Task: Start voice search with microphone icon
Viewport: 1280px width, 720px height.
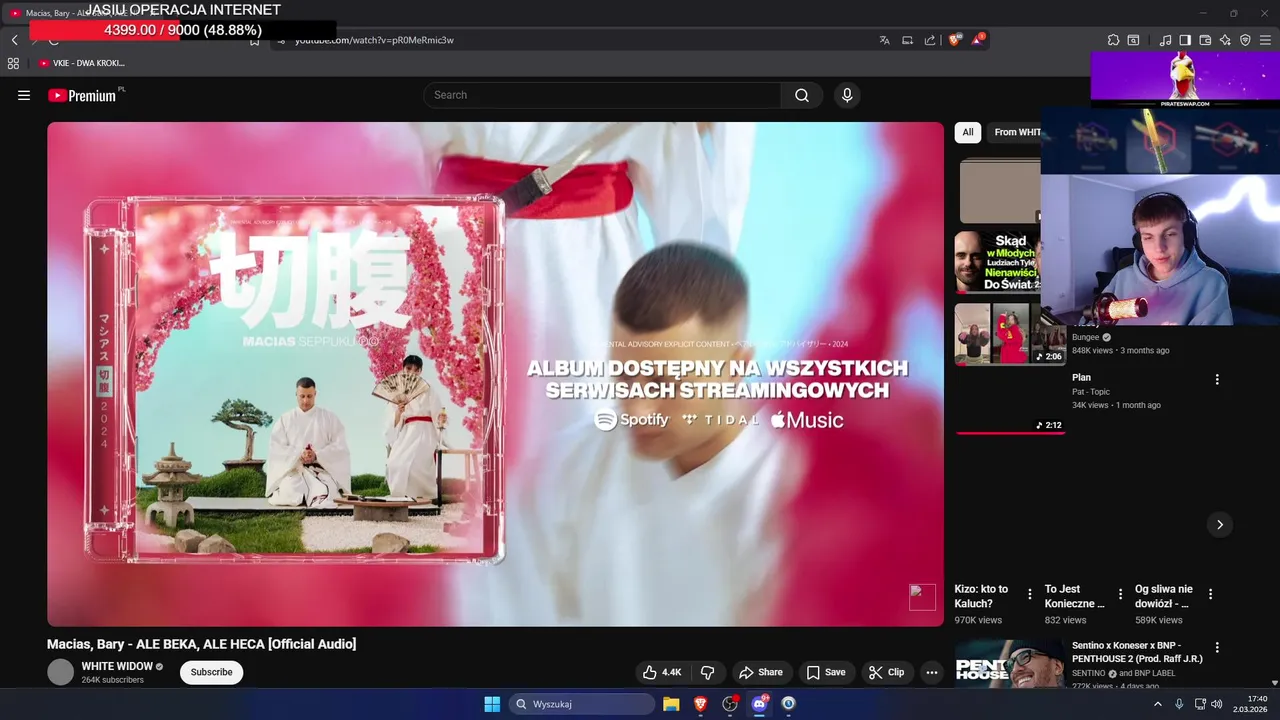Action: pyautogui.click(x=847, y=95)
